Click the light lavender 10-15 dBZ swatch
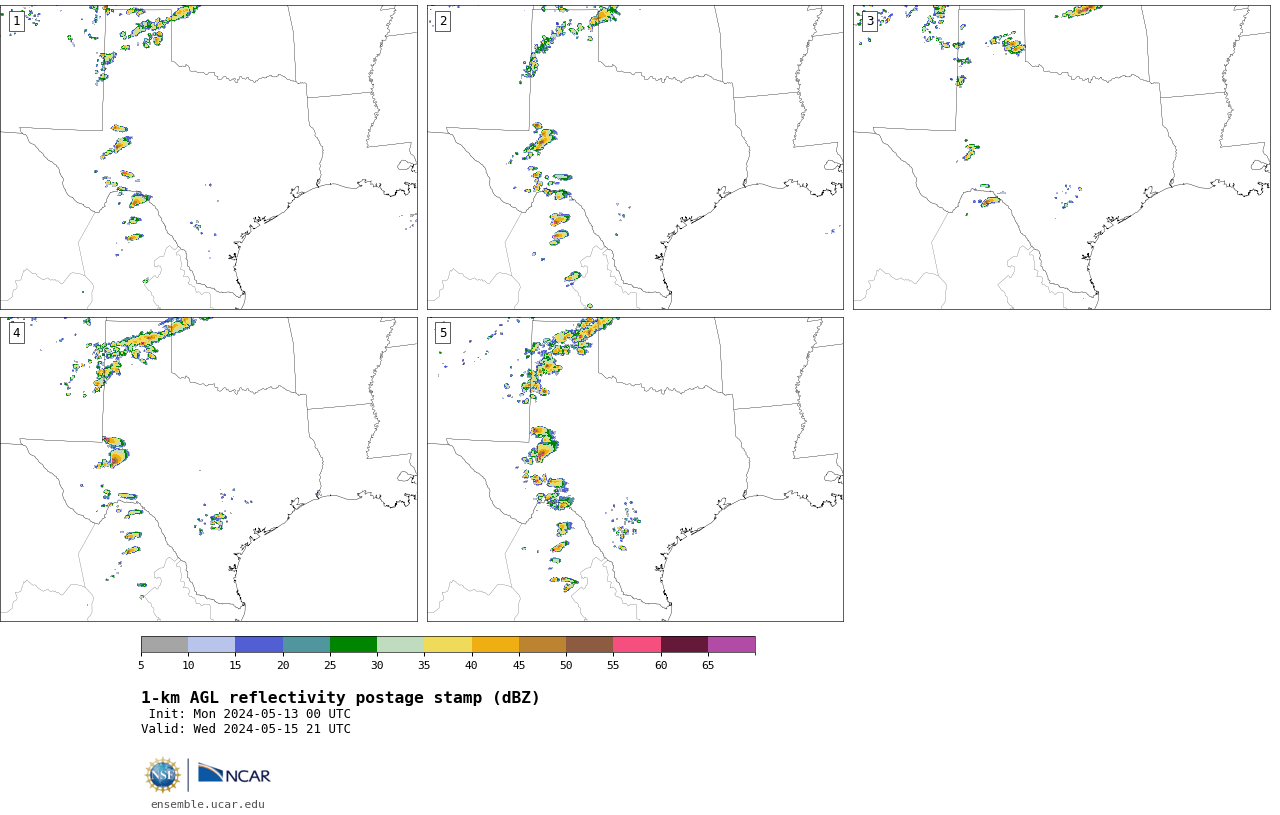This screenshot has width=1280, height=815. [x=212, y=644]
